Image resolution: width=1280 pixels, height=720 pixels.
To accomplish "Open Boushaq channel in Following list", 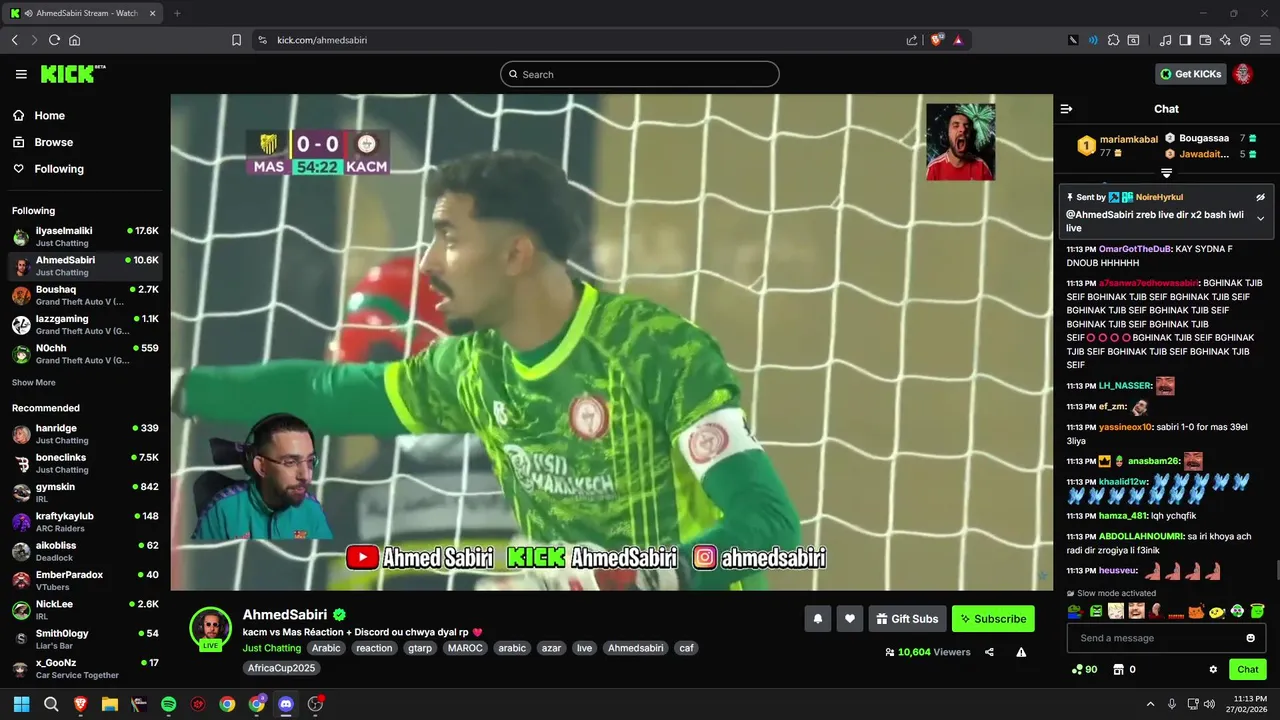I will pyautogui.click(x=85, y=295).
